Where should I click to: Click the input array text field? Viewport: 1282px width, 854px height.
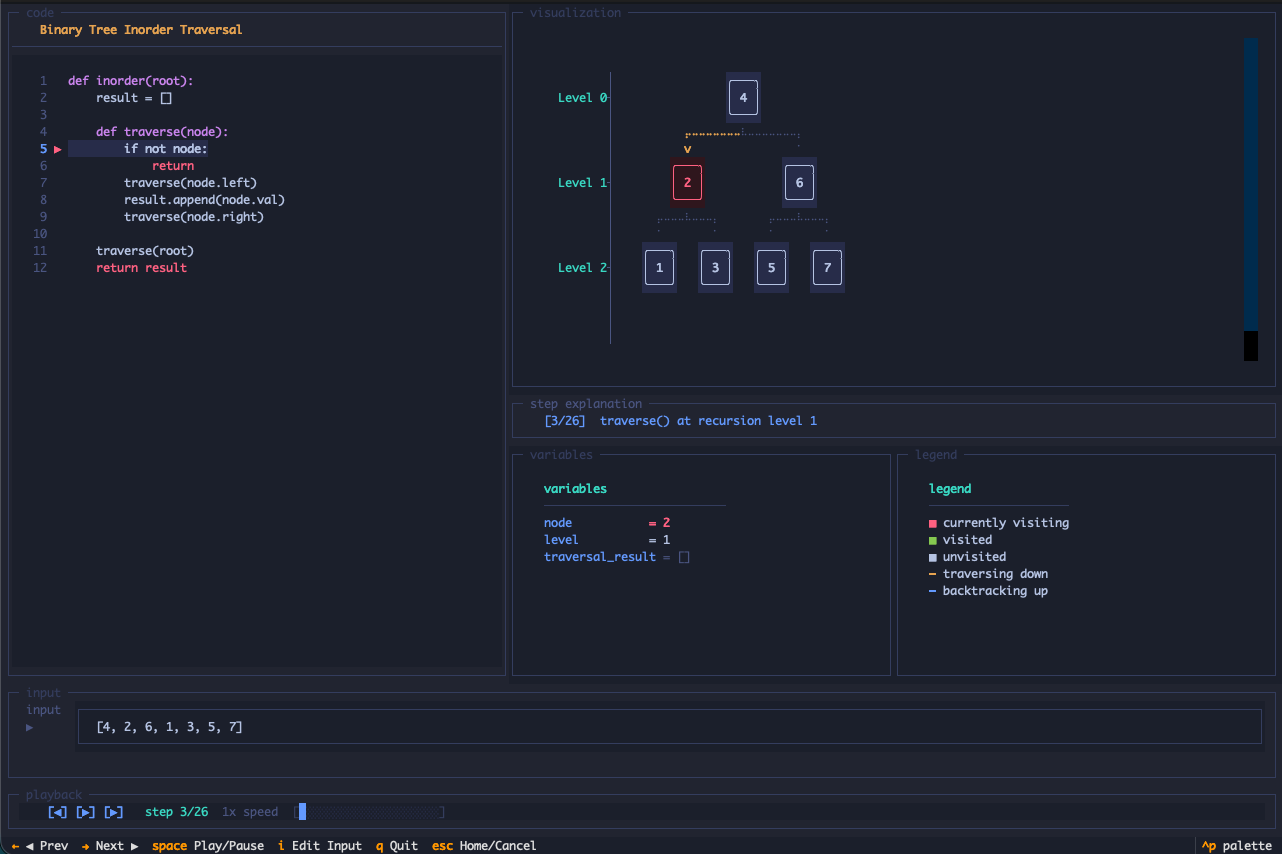click(x=670, y=727)
